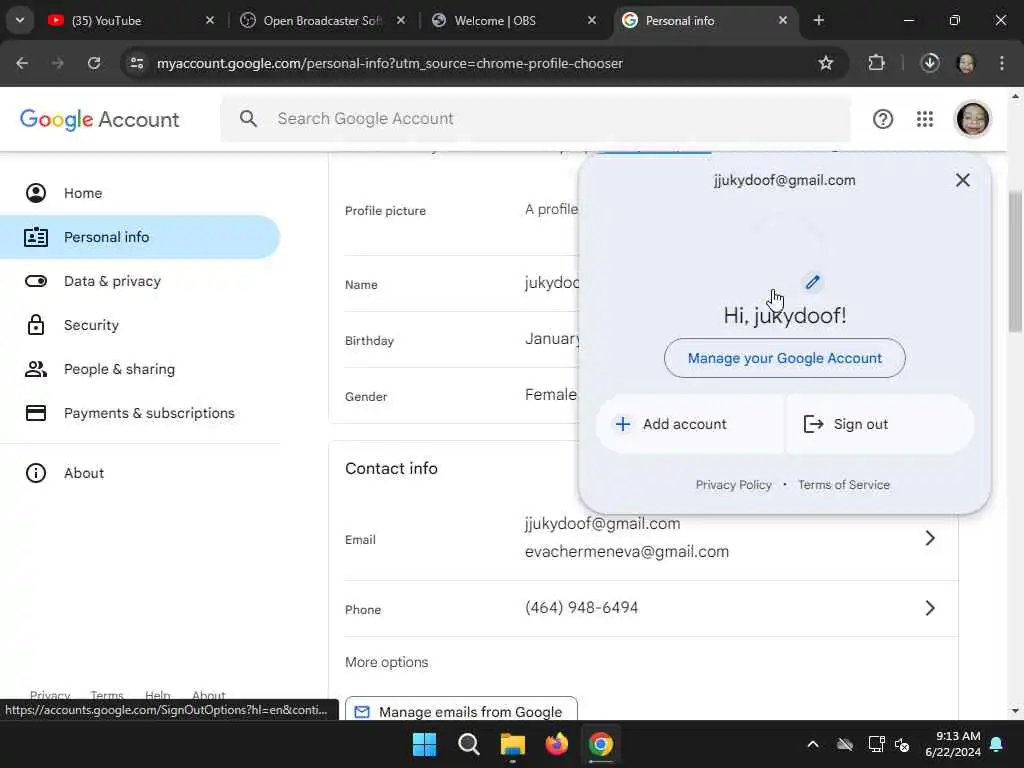Click the muted volume tray icon
The width and height of the screenshot is (1024, 768).
902,744
